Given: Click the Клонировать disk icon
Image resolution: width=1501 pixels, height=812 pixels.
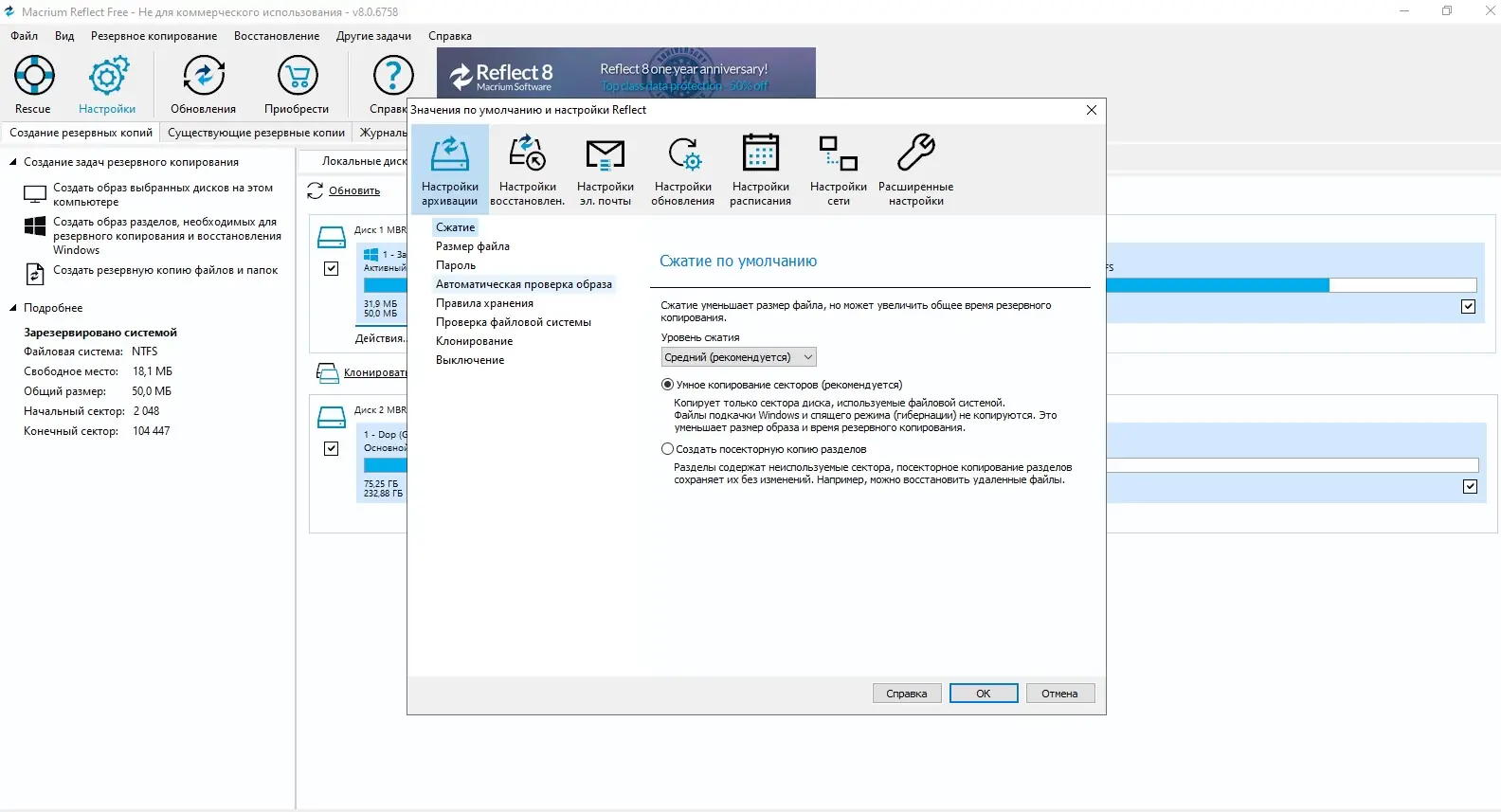Looking at the screenshot, I should point(327,373).
